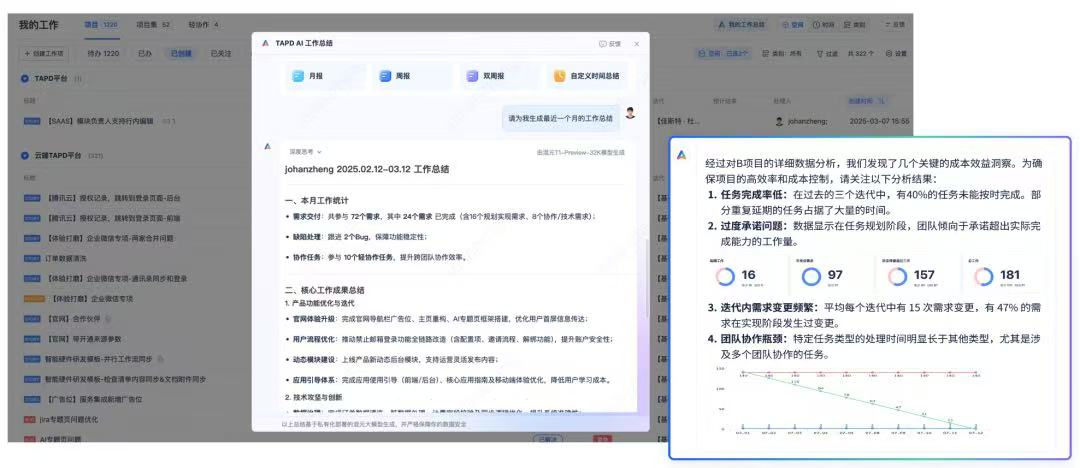
Task: Click the 181 stat card donut chart
Action: point(984,277)
